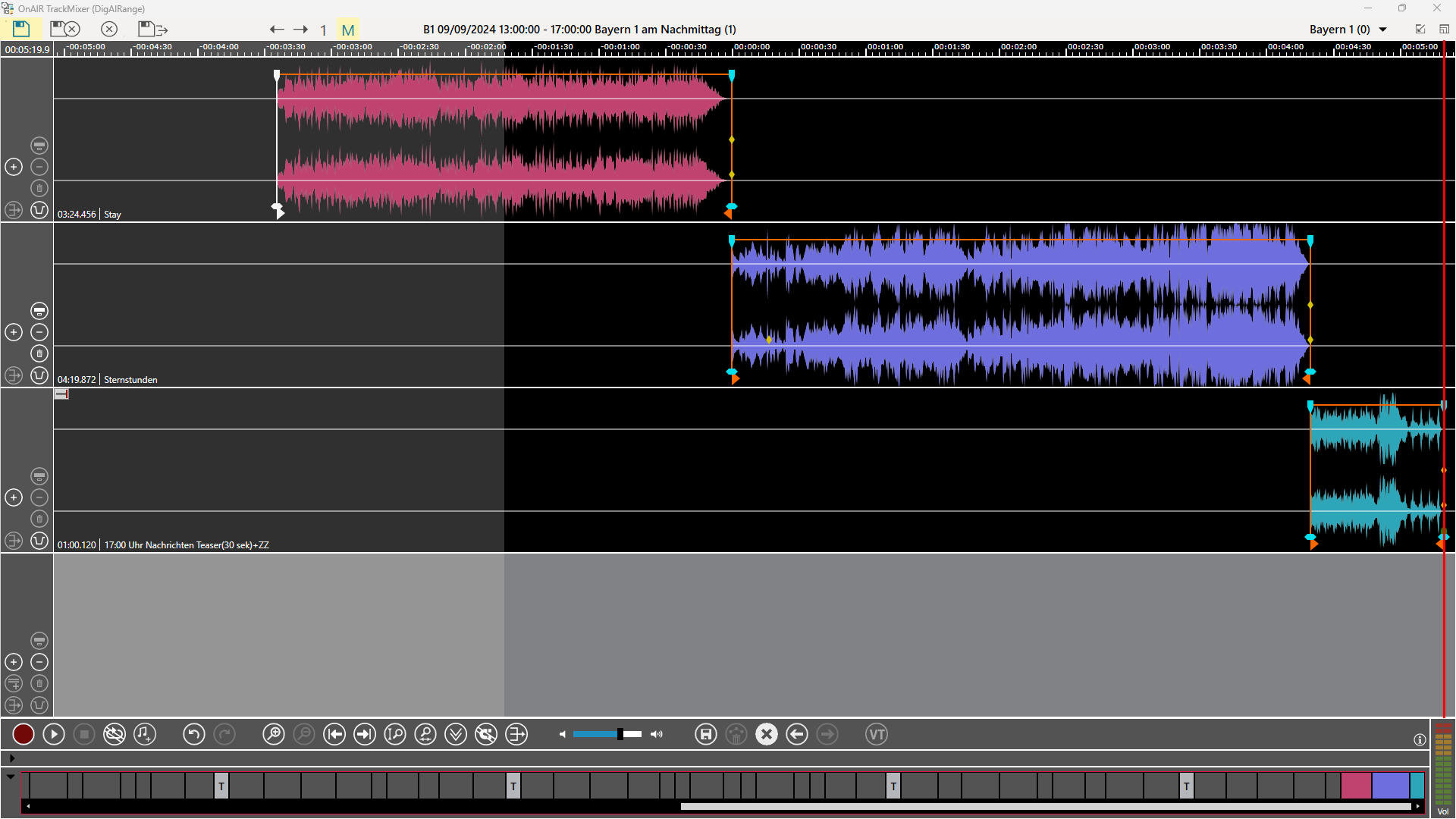Screen dimensions: 1456x819
Task: Toggle the highlighted M mode button
Action: tap(348, 30)
